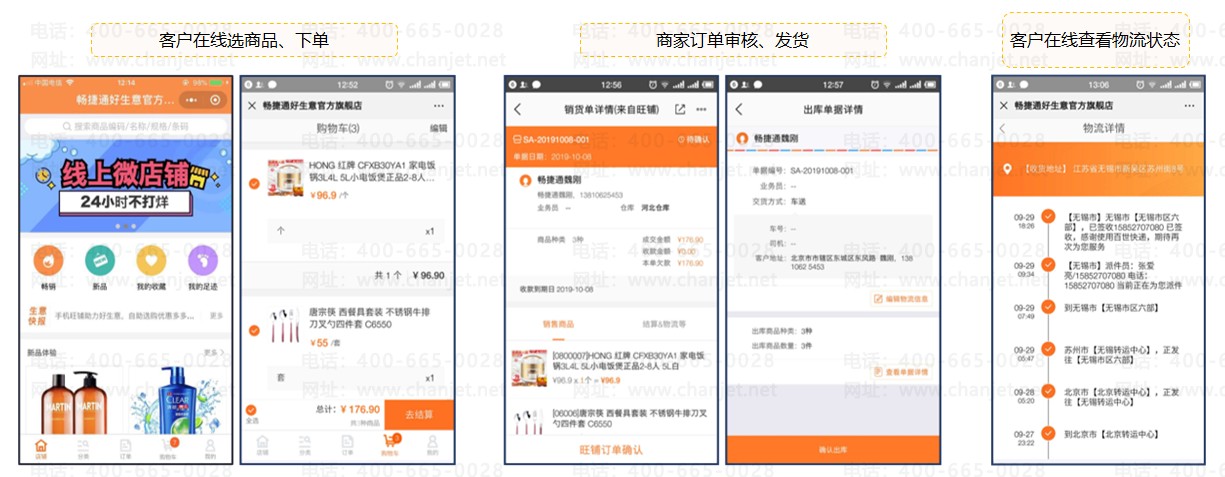The width and height of the screenshot is (1225, 477).
Task: Open mini-program menu dots in store home
Action: click(x=190, y=100)
